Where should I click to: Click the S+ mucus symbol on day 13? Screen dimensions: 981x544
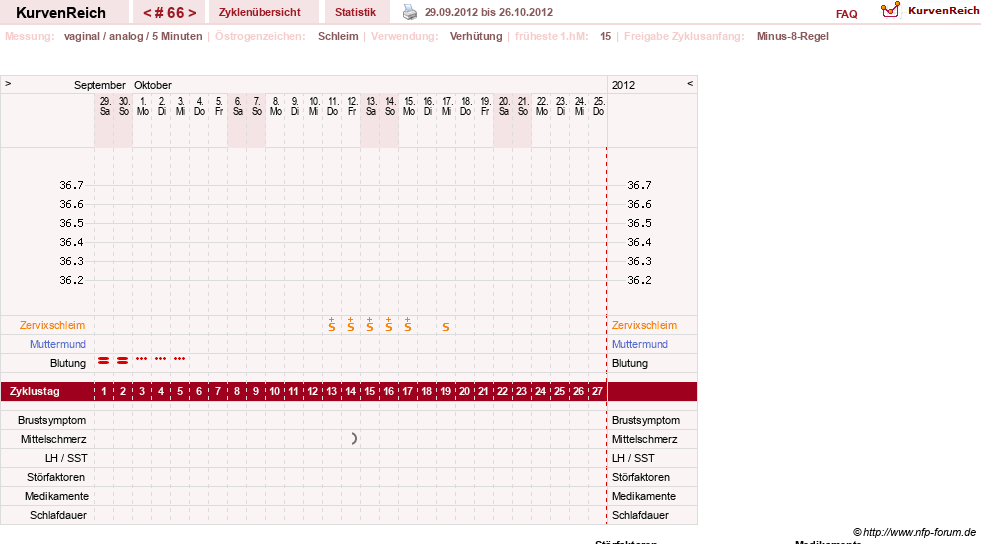(332, 325)
